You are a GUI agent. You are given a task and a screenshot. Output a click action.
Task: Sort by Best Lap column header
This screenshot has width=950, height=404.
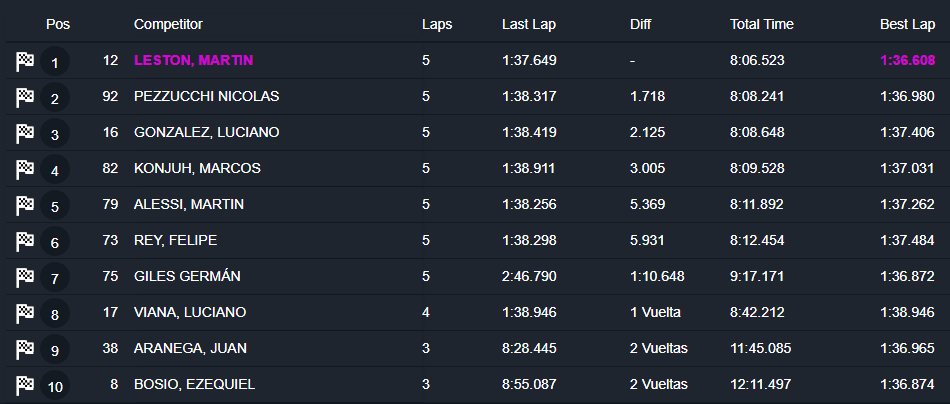[x=907, y=24]
